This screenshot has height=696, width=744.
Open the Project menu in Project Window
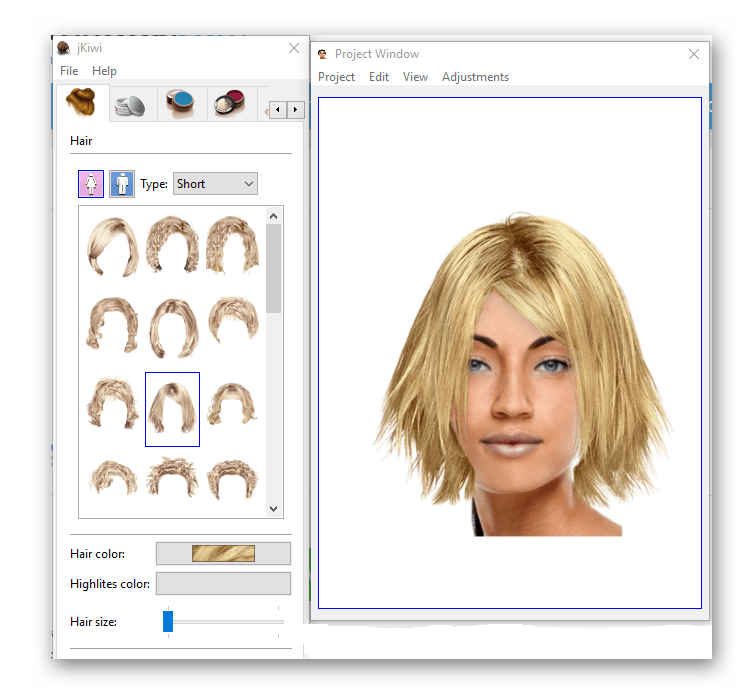point(336,77)
